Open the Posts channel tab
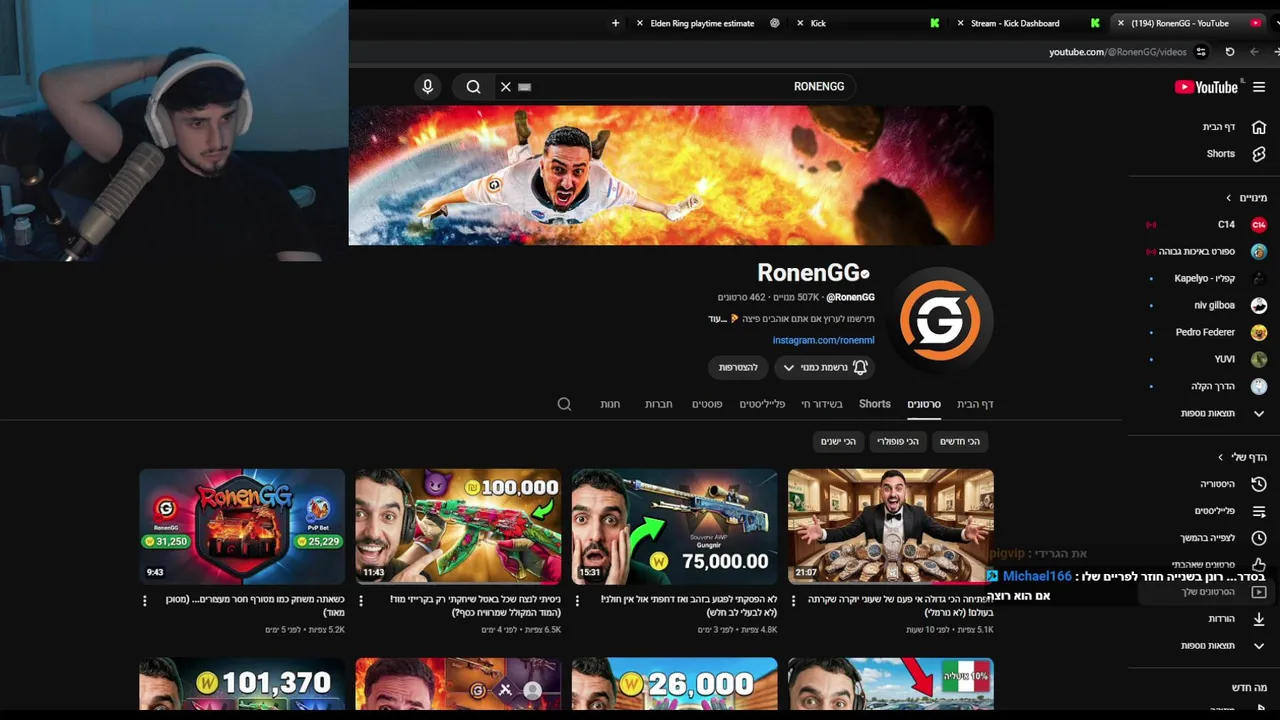1280x720 pixels. point(707,404)
